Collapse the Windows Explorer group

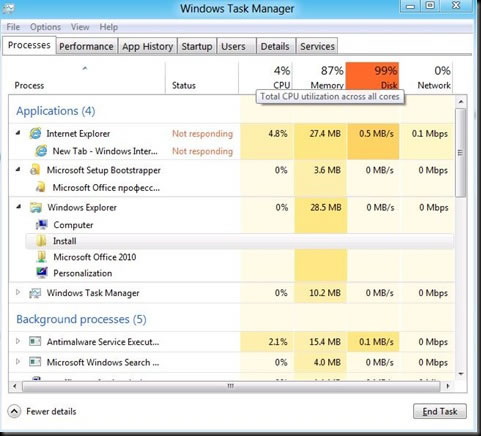(18, 207)
